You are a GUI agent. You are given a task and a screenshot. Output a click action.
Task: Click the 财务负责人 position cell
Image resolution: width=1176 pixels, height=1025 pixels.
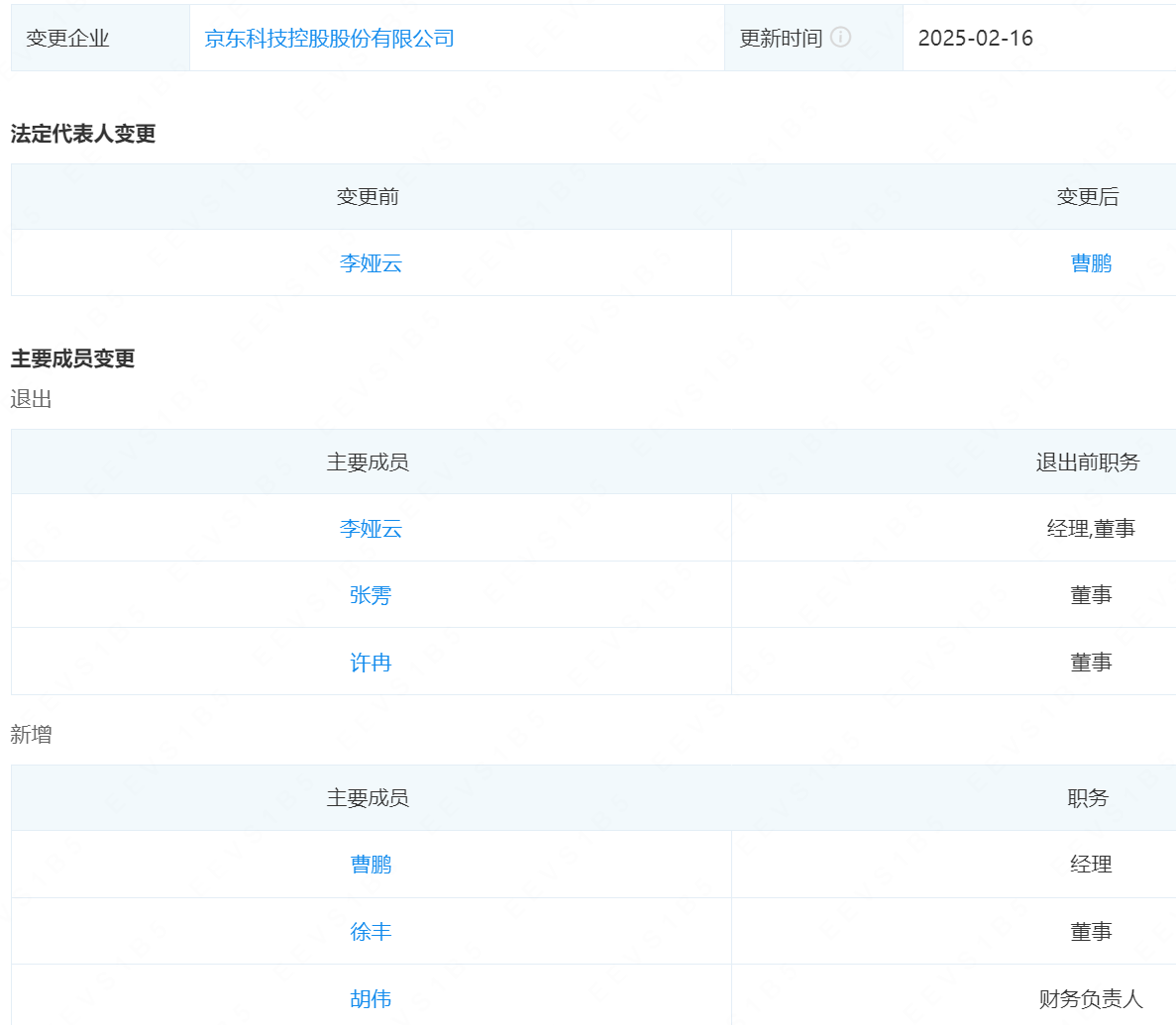point(1091,999)
